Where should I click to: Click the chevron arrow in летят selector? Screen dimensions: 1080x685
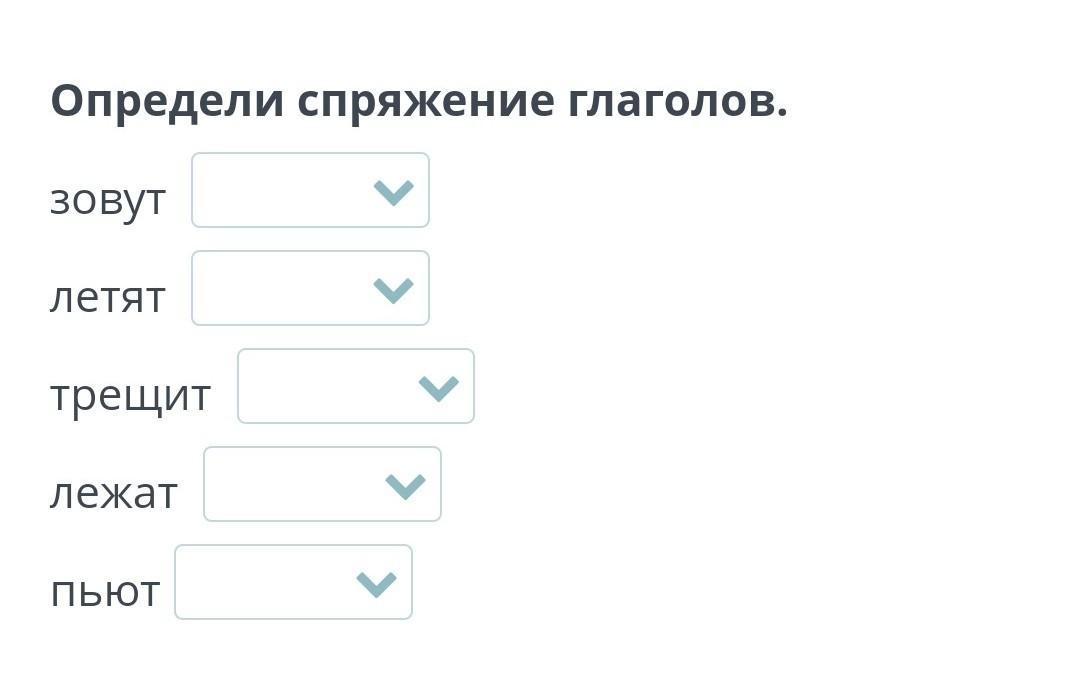[x=393, y=289]
